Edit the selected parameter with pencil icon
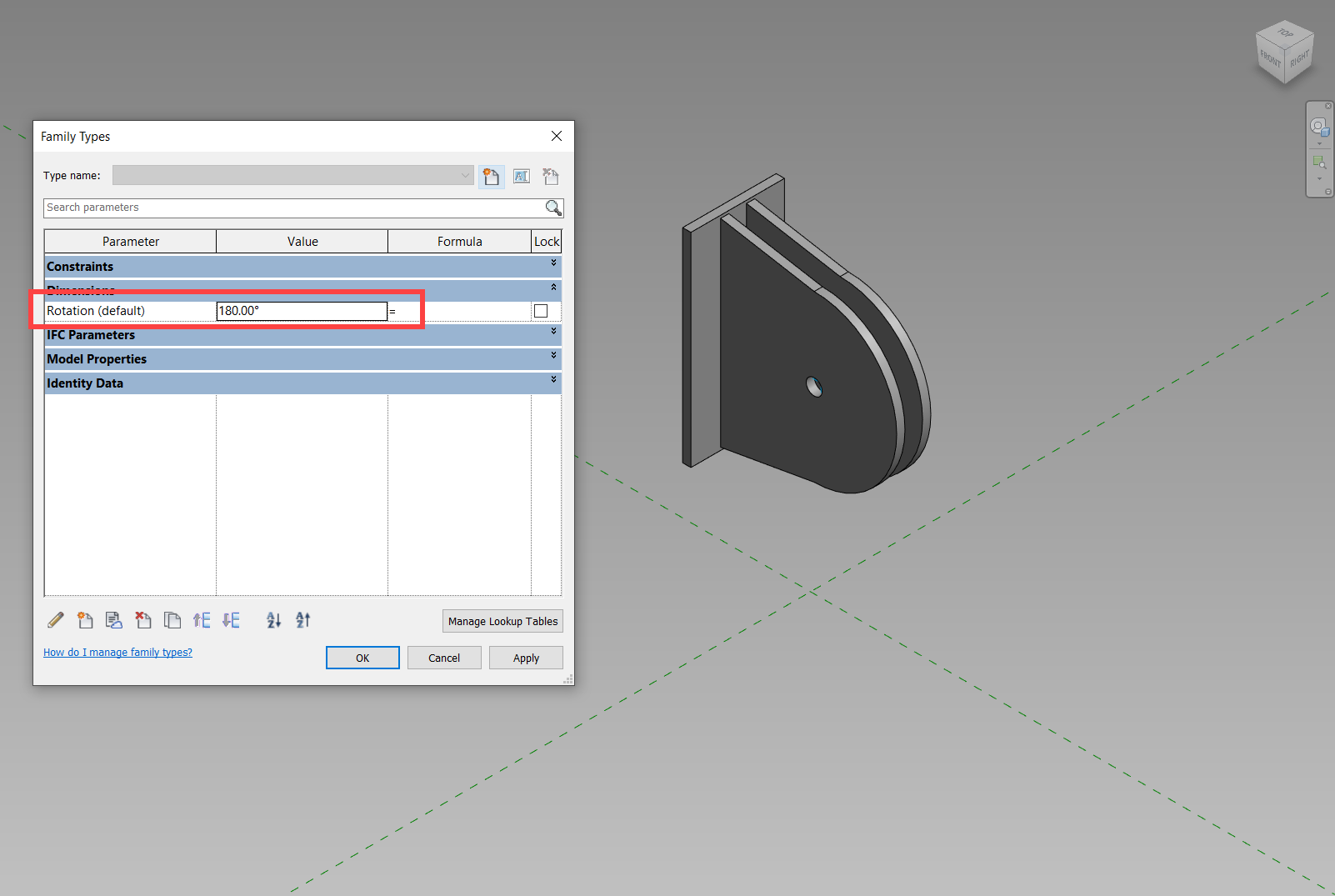Screen dimensions: 1335x896 (55, 620)
